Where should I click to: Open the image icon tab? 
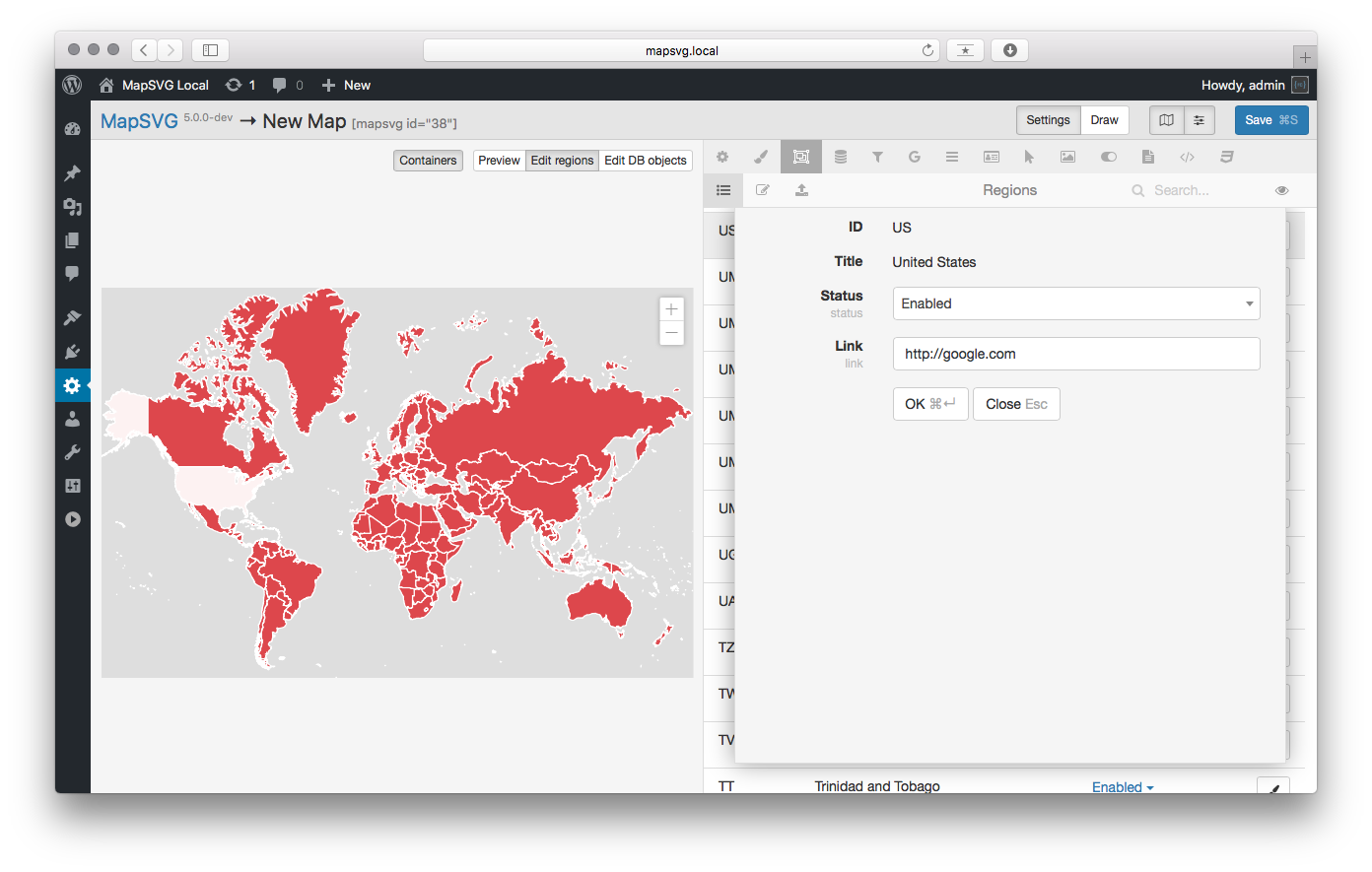click(x=1067, y=157)
